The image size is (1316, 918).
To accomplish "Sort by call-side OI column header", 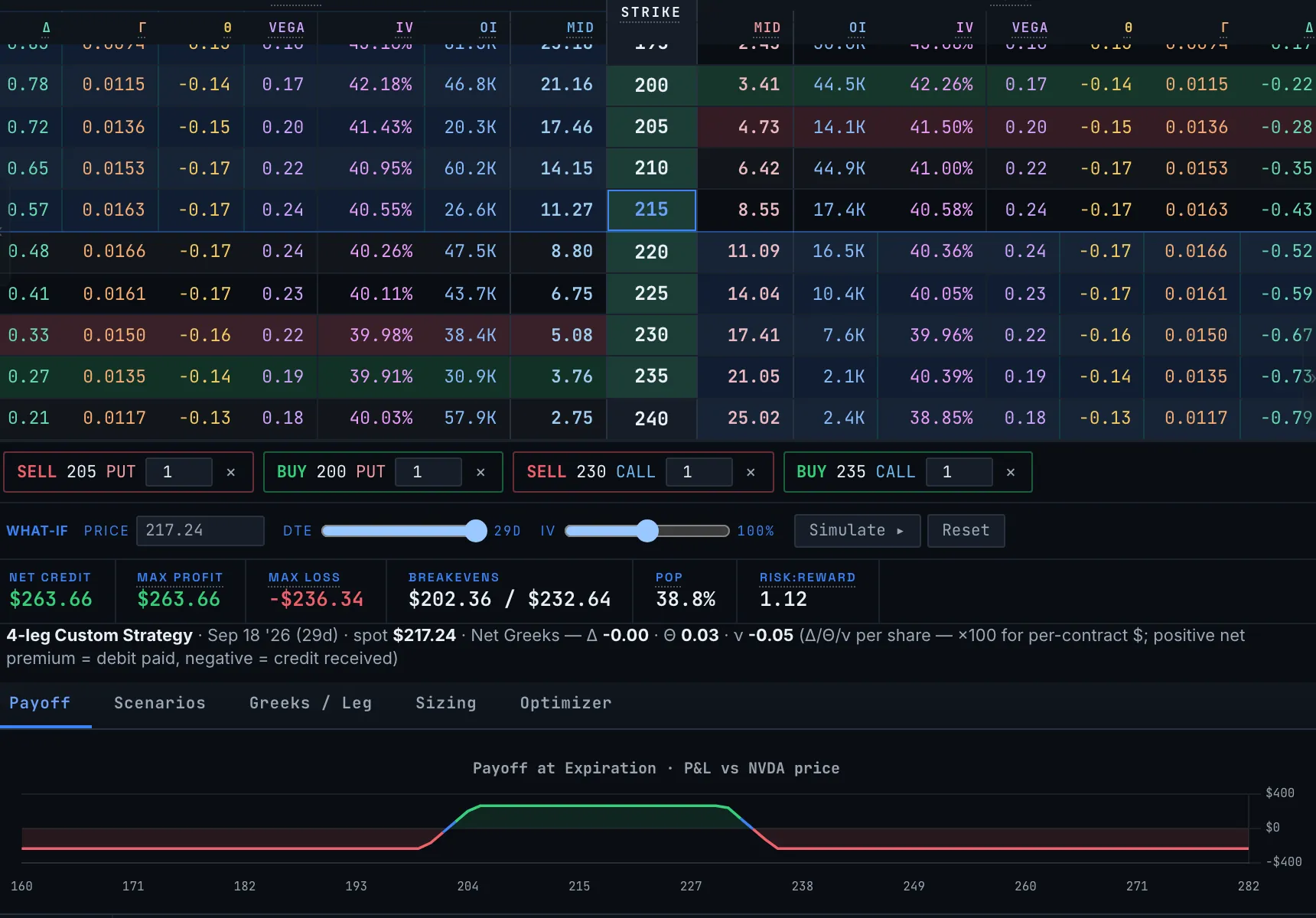I will pos(488,28).
